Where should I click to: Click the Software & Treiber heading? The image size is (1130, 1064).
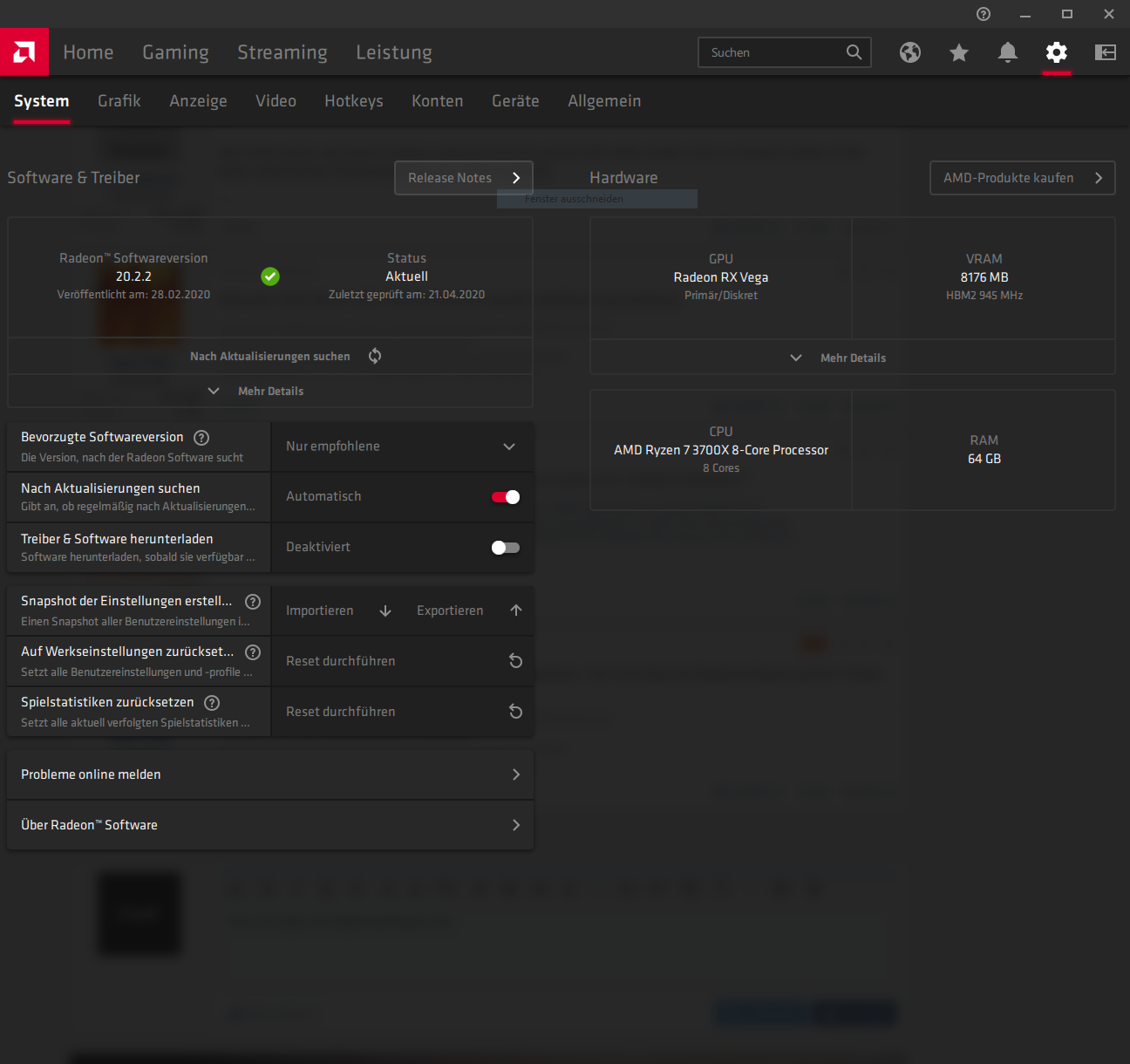pyautogui.click(x=73, y=178)
